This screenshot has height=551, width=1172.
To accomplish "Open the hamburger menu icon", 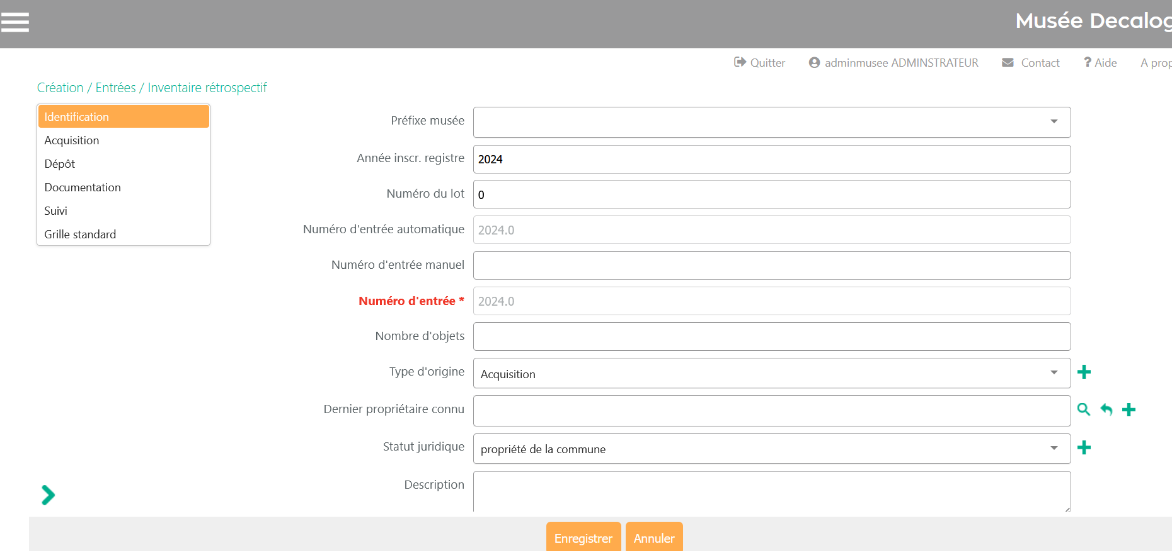I will 15,22.
